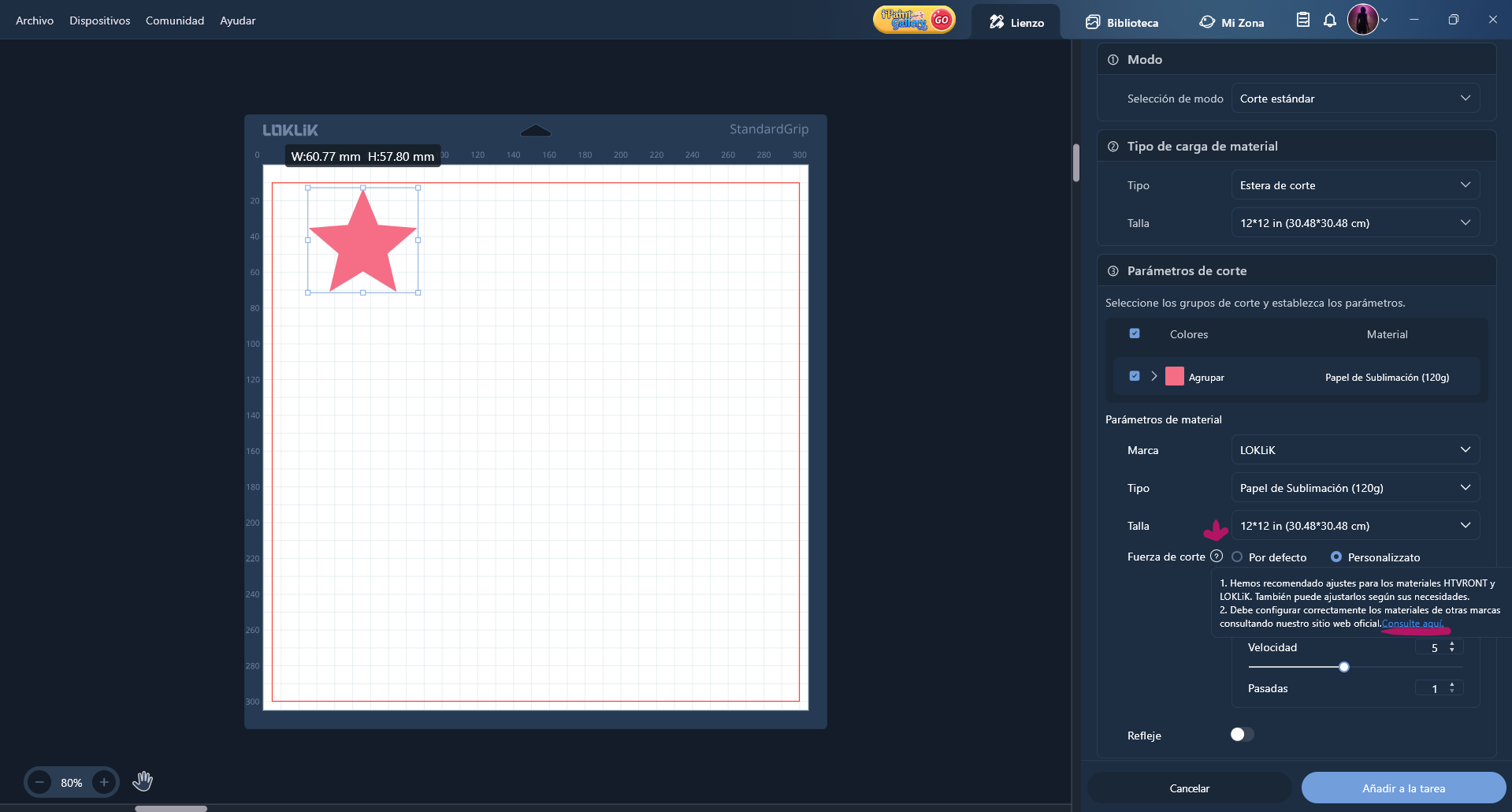
Task: Click the Velocidad slider handle
Action: pos(1344,667)
